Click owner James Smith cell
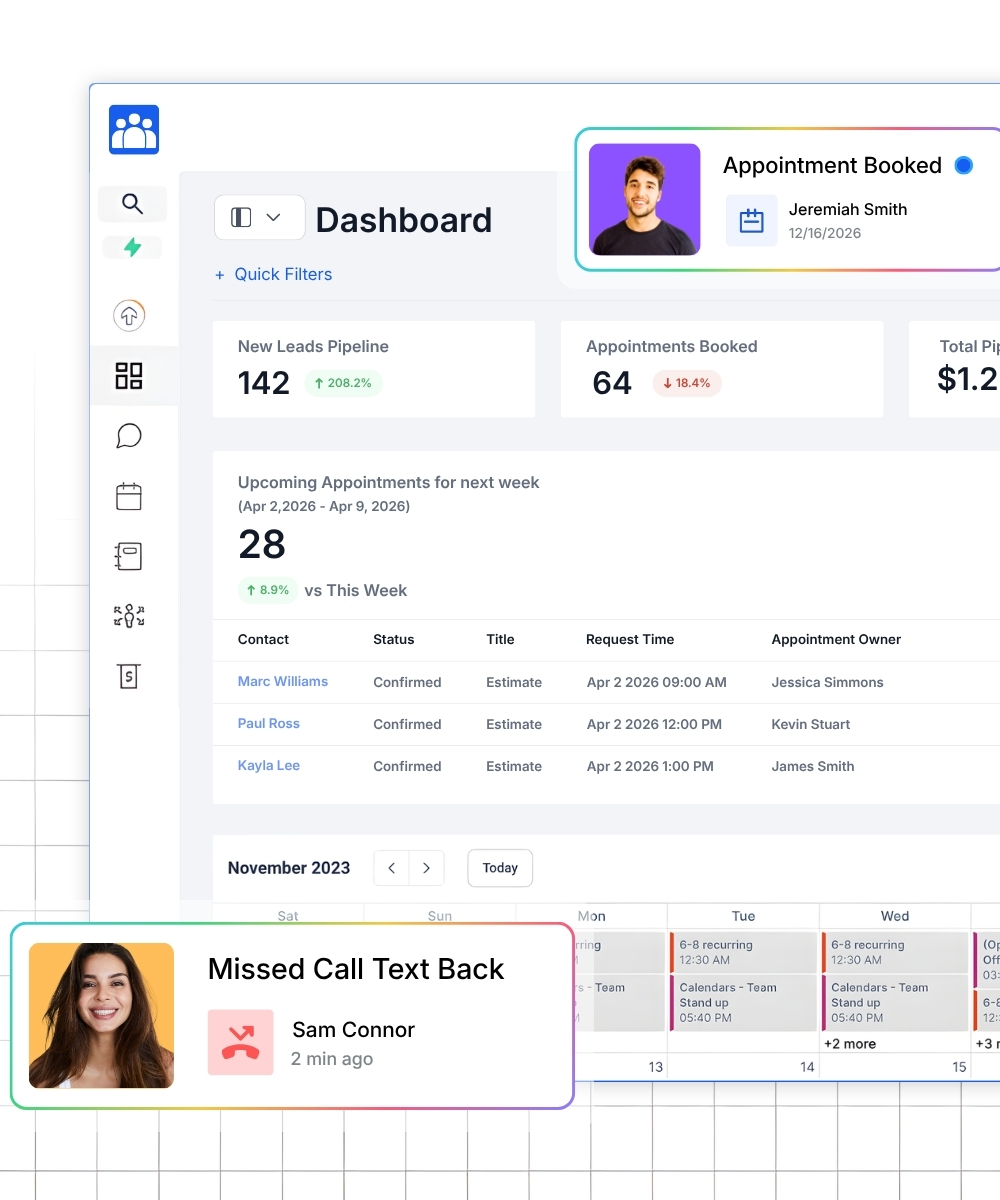The image size is (1000, 1200). pos(813,766)
